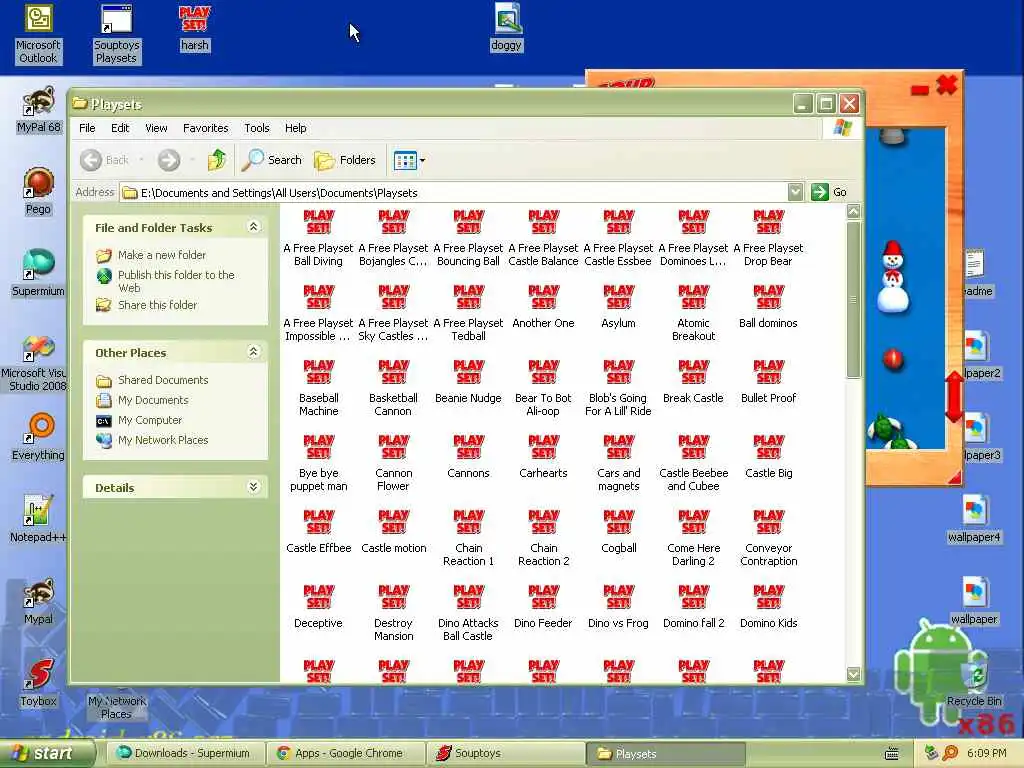This screenshot has width=1024, height=768.
Task: Select the Notepad++ desktop icon
Action: pos(38,519)
